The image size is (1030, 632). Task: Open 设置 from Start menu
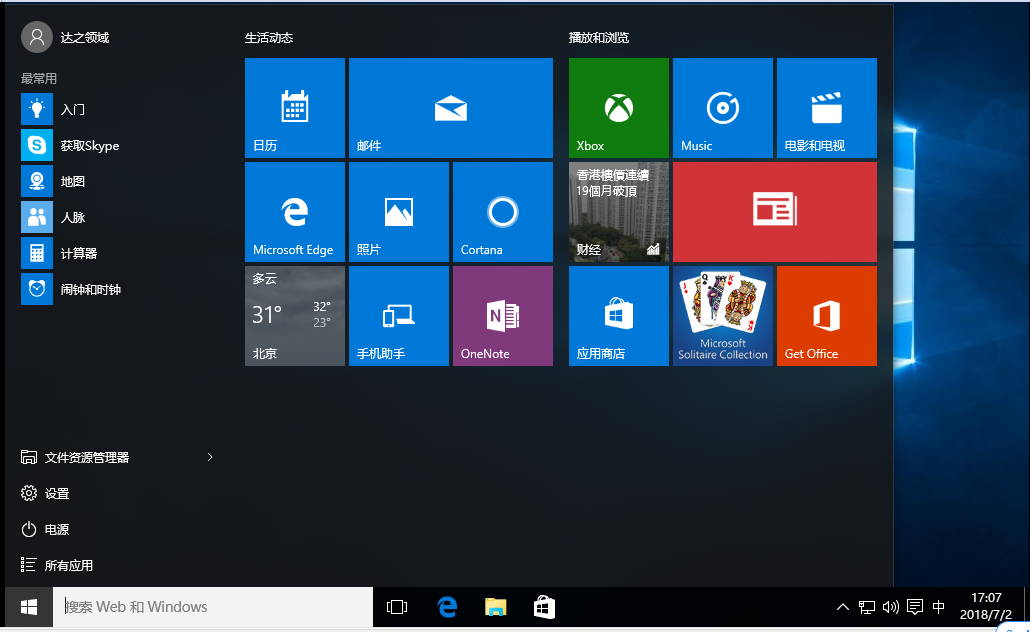tap(56, 493)
